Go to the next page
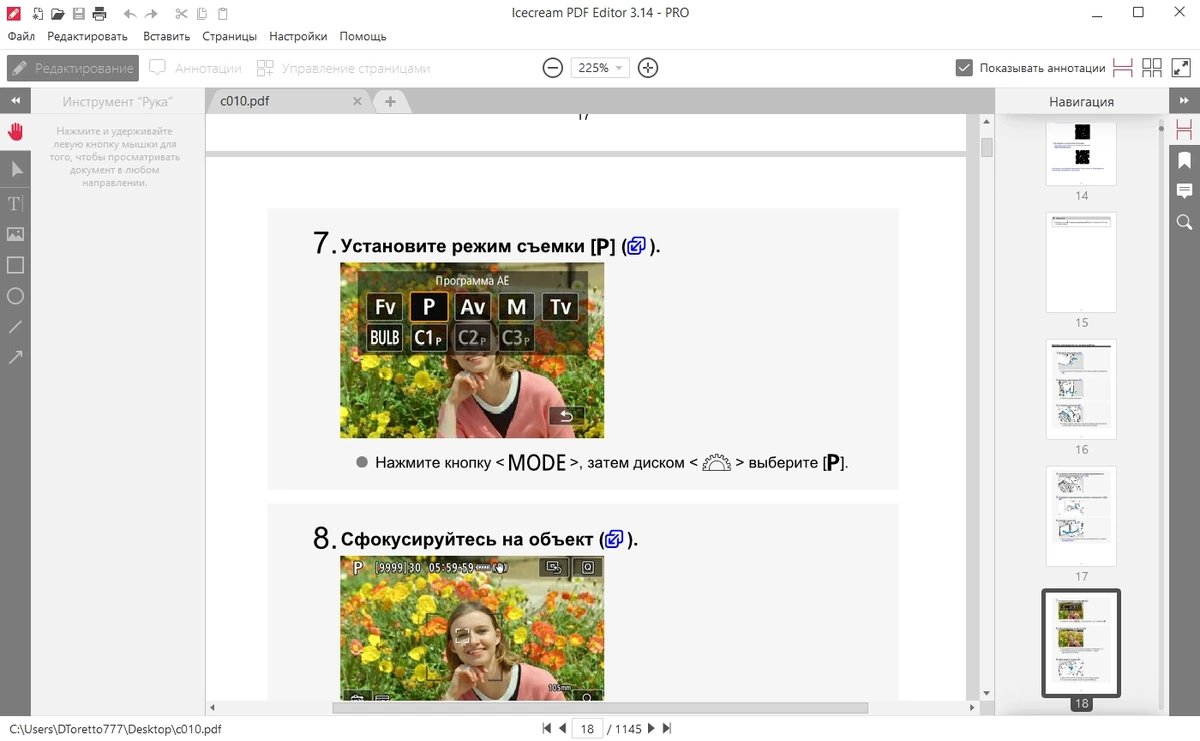The width and height of the screenshot is (1200, 741). point(651,729)
